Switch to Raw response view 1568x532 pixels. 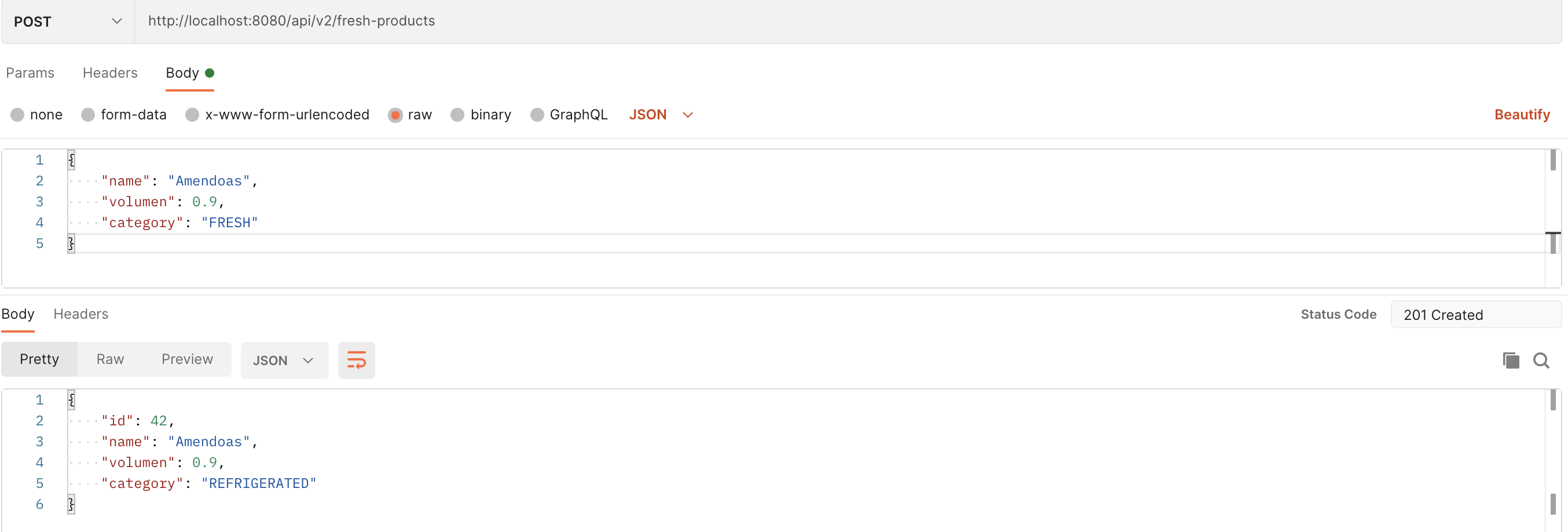[109, 359]
